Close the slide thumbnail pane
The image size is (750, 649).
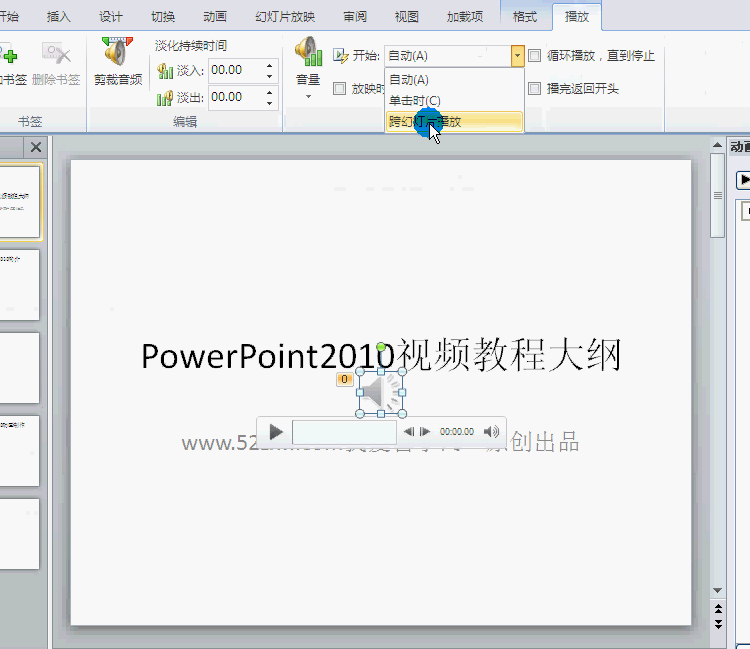coord(36,147)
